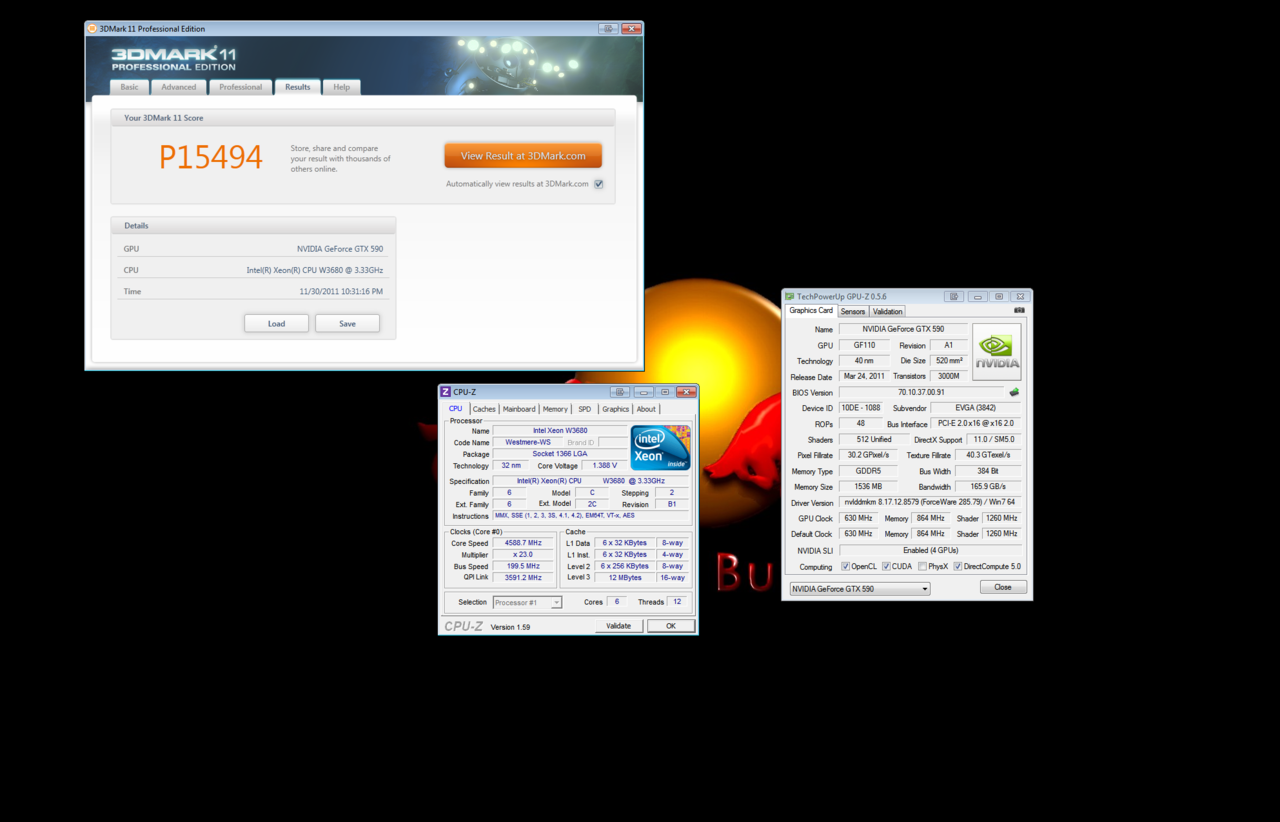Click the OK button in CPU-Z
Viewport: 1280px width, 822px height.
click(x=671, y=626)
